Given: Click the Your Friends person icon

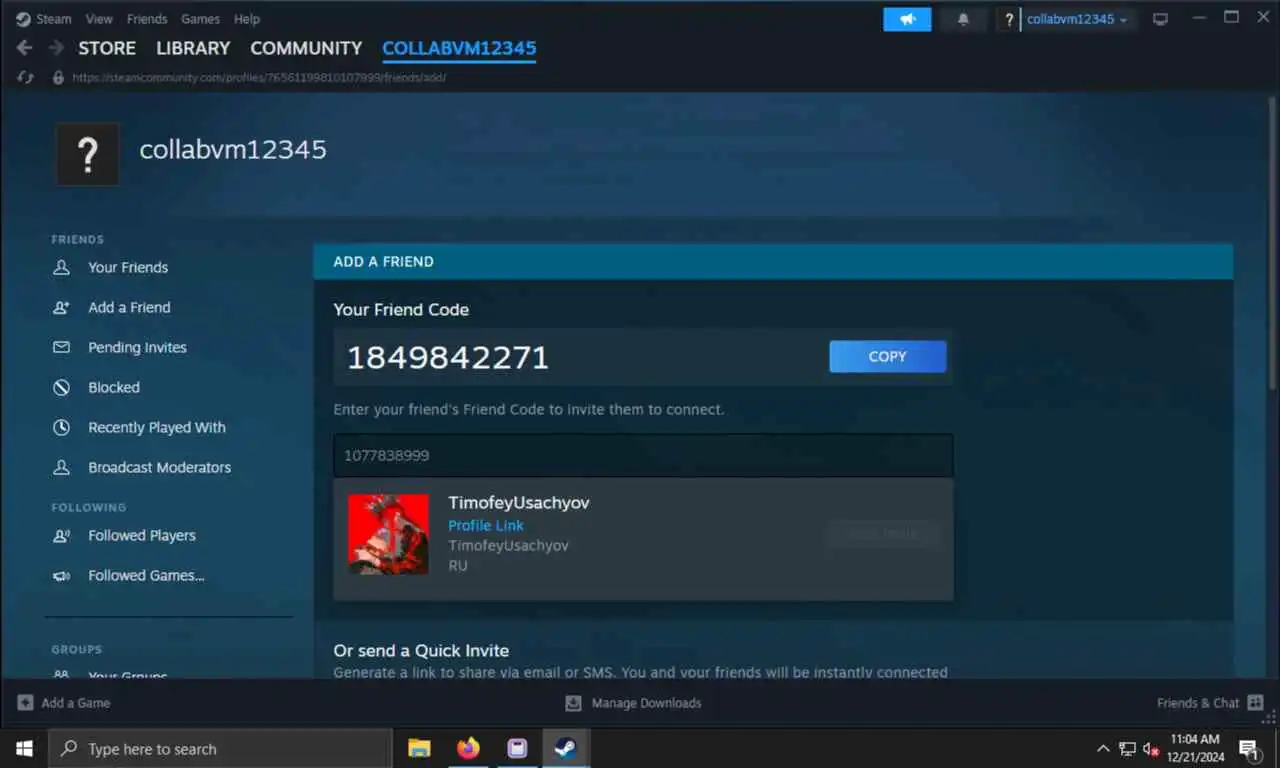Looking at the screenshot, I should tap(61, 267).
